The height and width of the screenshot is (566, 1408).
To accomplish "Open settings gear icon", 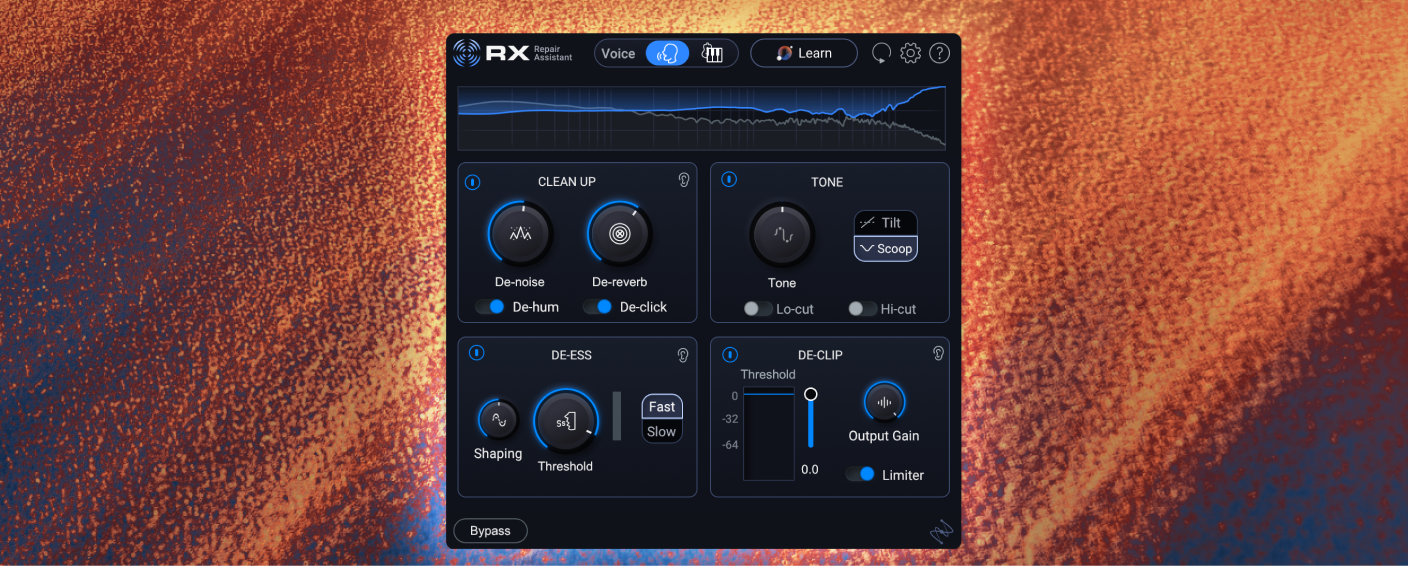I will [910, 53].
